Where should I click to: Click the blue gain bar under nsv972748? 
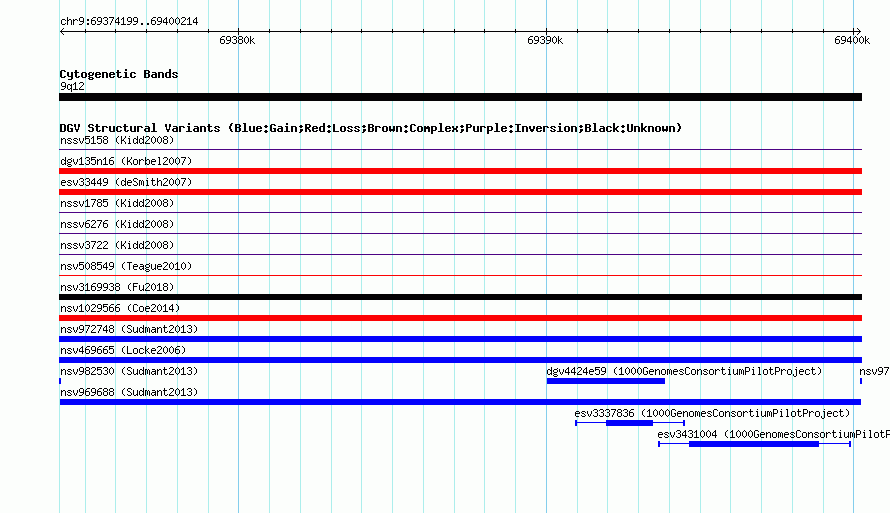coord(460,339)
